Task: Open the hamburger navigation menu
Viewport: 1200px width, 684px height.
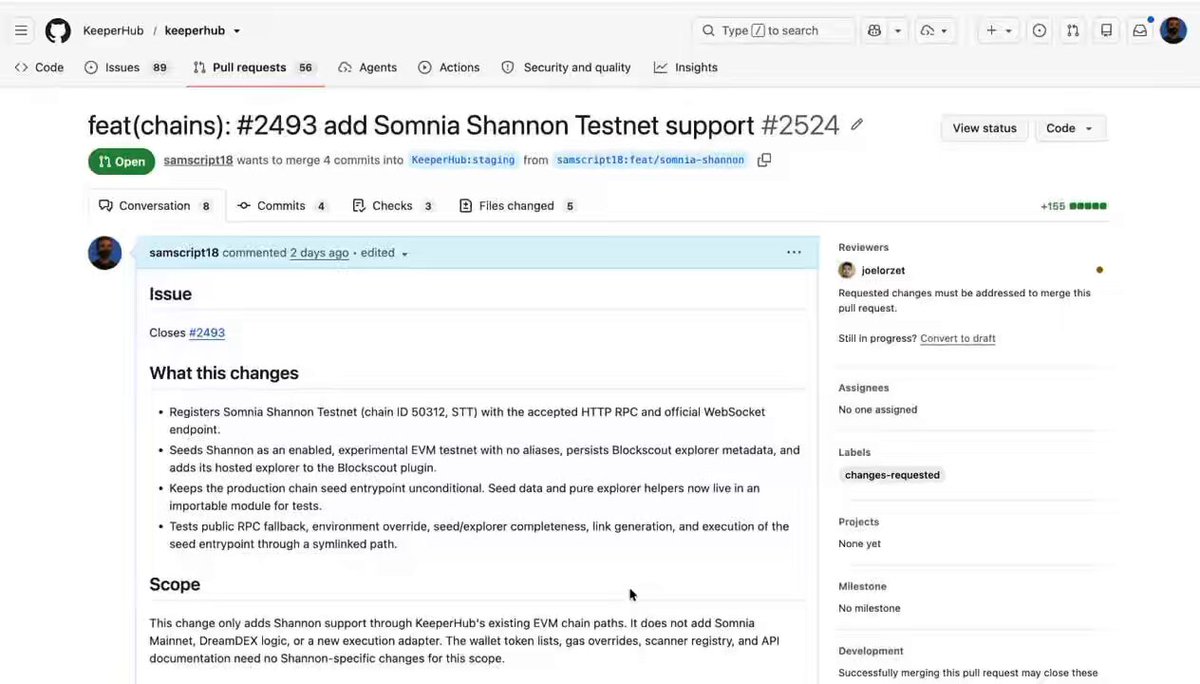Action: coord(21,31)
